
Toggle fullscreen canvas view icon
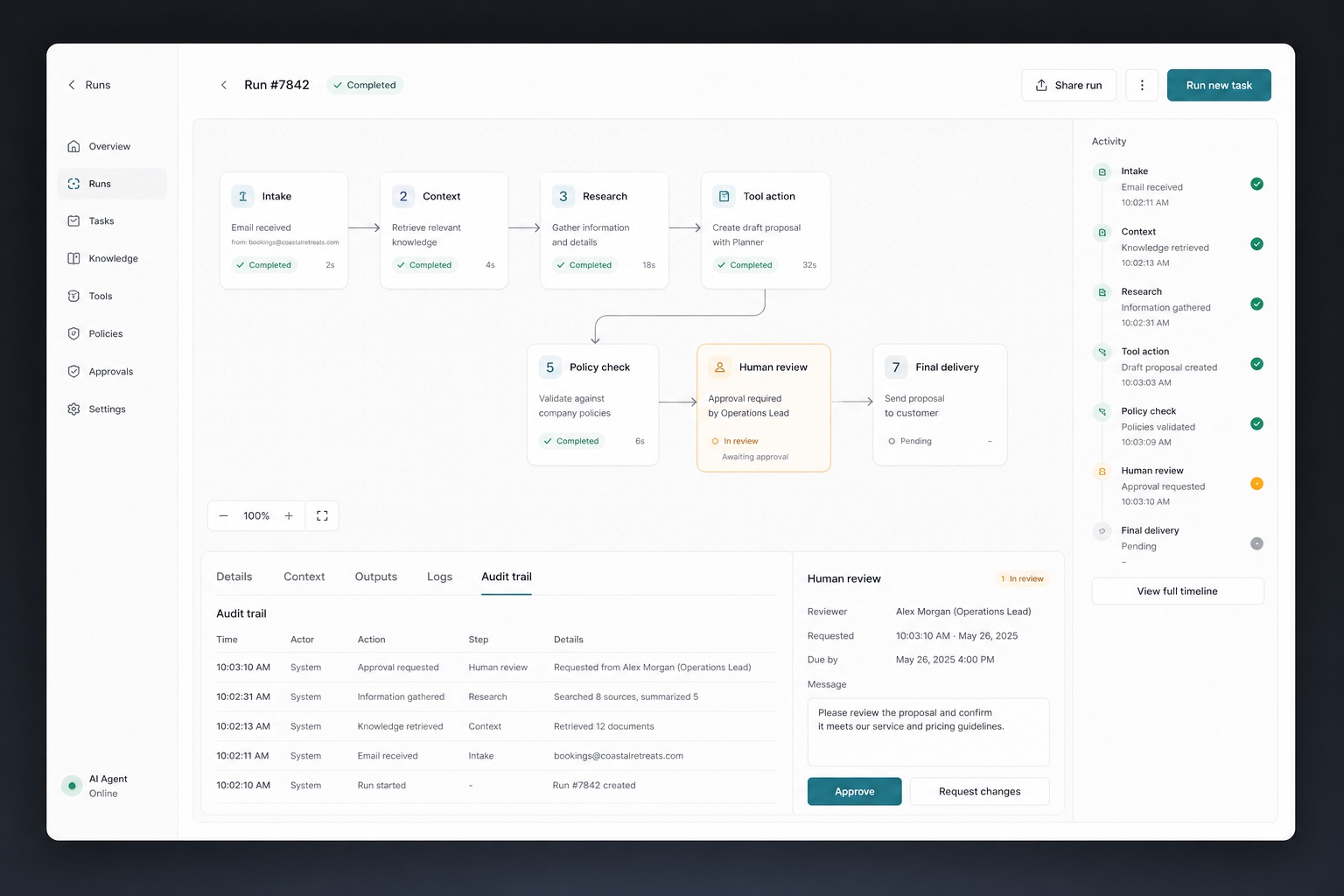click(x=322, y=516)
